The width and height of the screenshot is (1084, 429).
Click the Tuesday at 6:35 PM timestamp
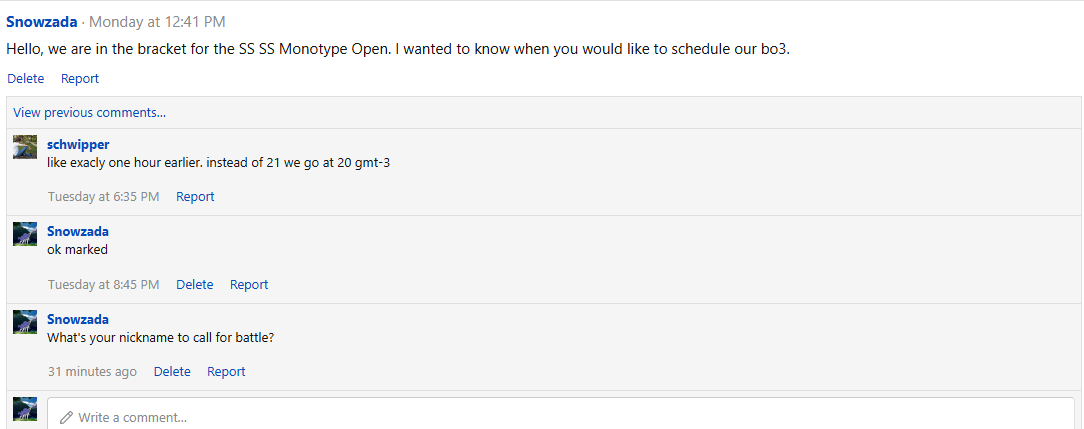[x=103, y=197]
